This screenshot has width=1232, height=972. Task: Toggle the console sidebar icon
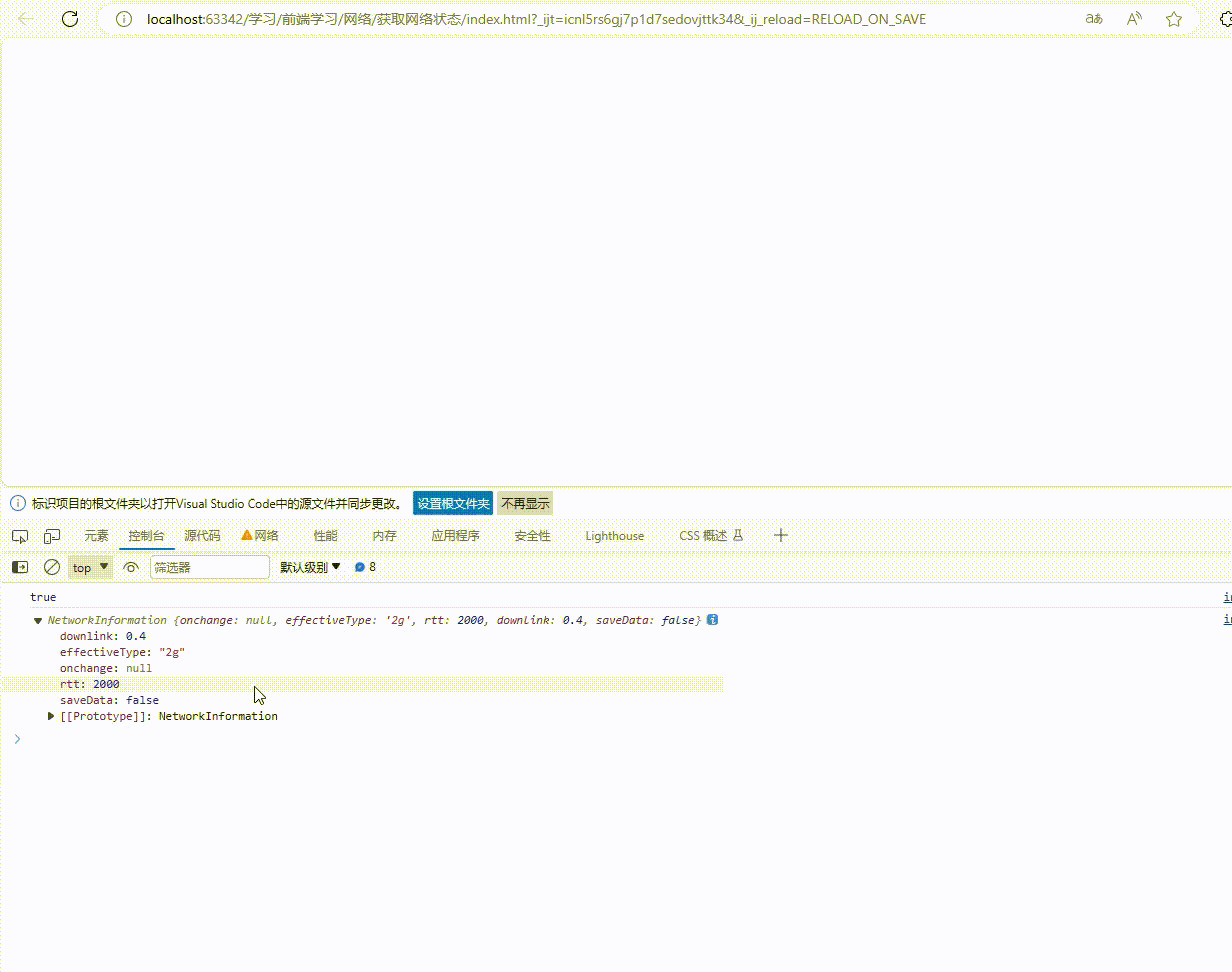(x=20, y=567)
